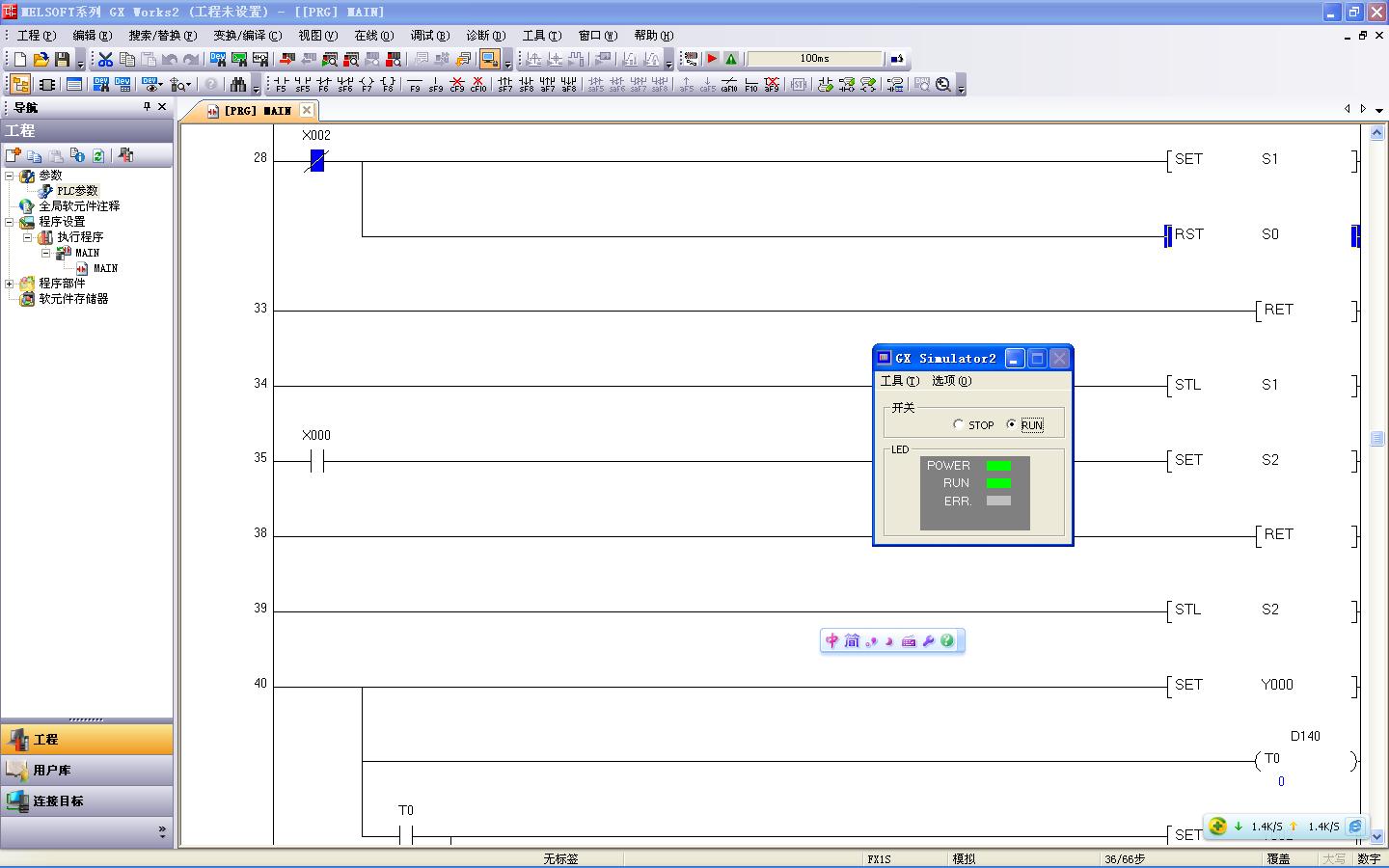Screen dimensions: 1389x868
Task: Insert horizontal line F9 icon
Action: pos(415,85)
